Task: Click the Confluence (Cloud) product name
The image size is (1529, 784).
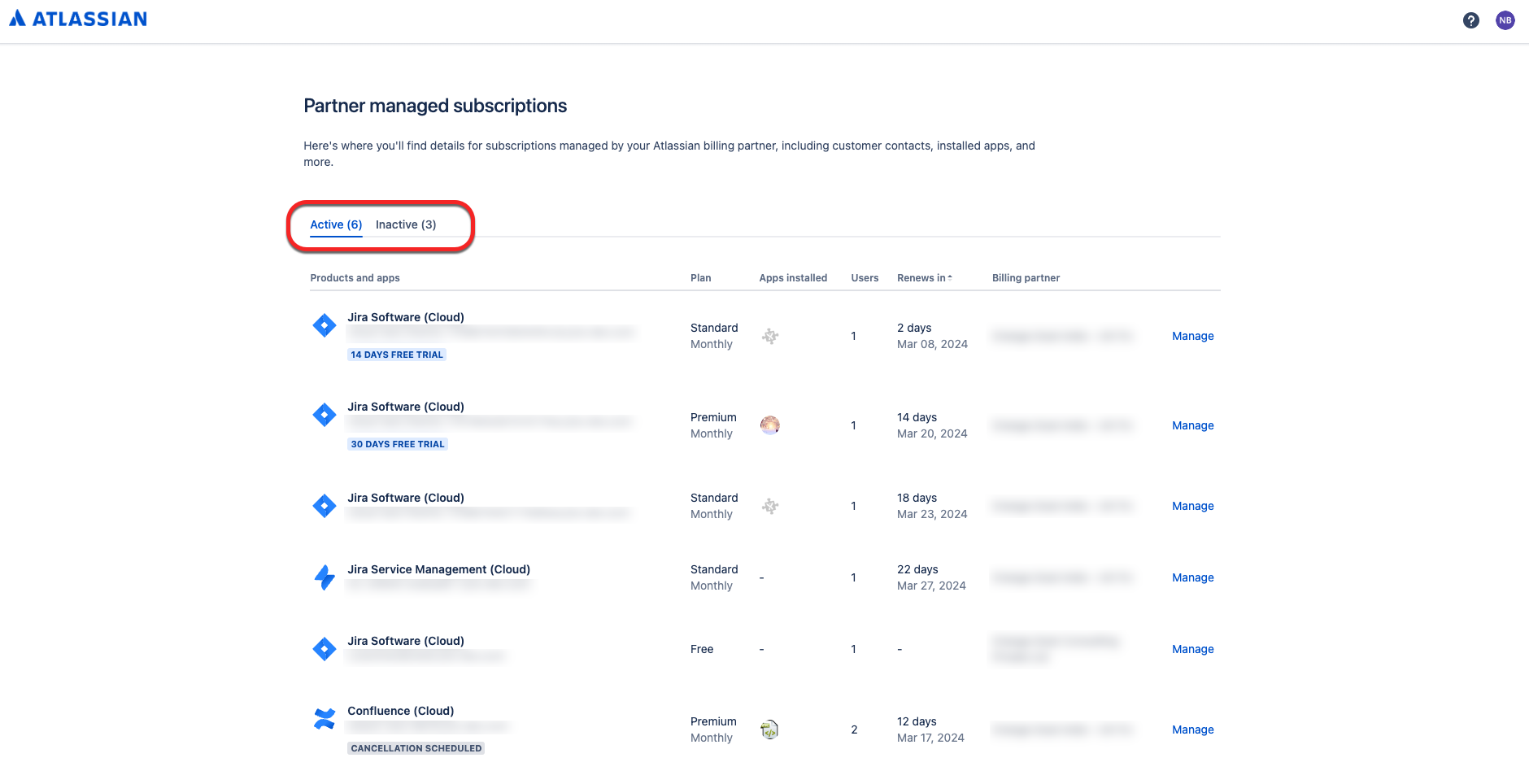Action: pyautogui.click(x=401, y=711)
